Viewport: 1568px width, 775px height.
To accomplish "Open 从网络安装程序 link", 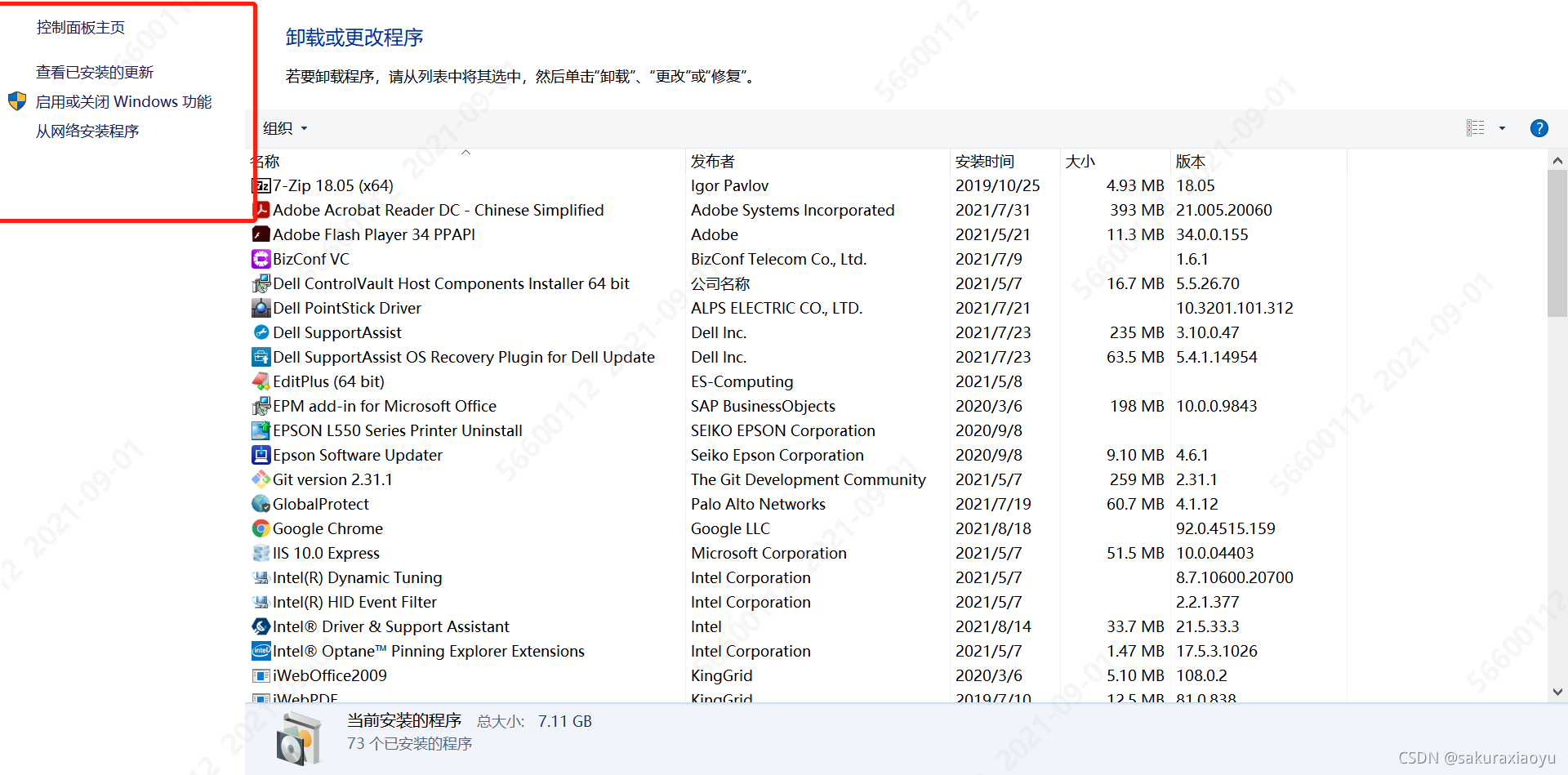I will [87, 131].
